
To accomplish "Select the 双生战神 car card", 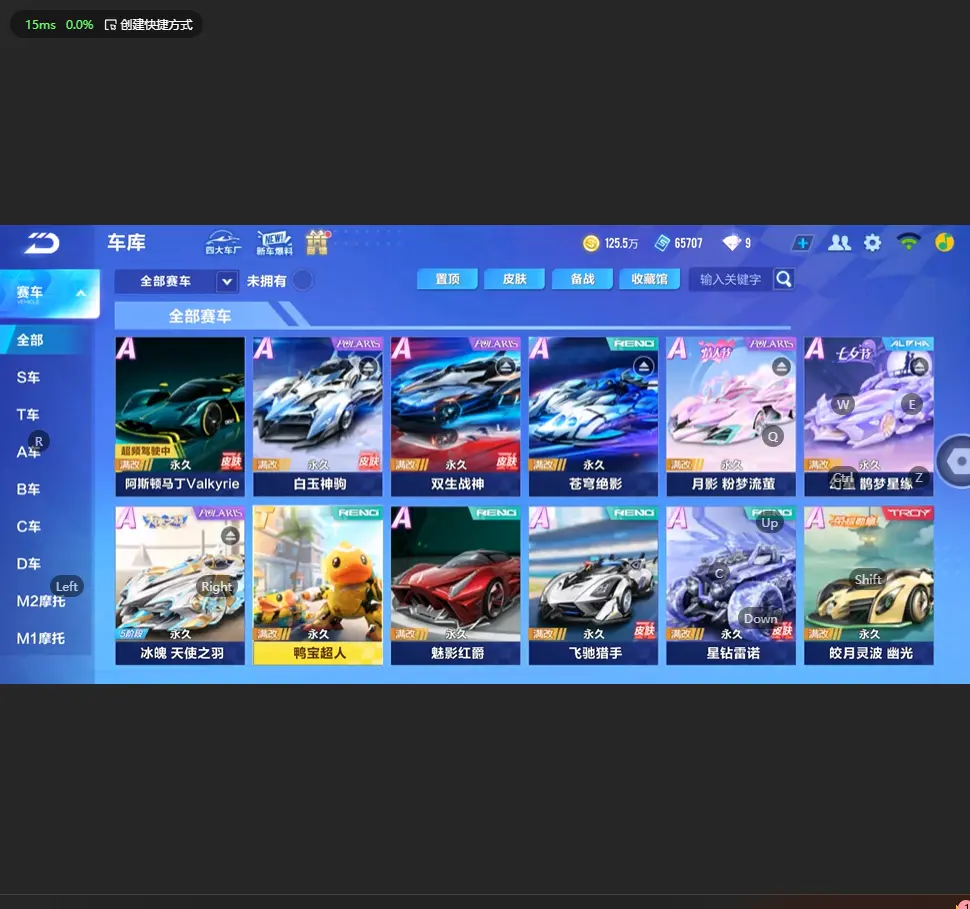I will [x=456, y=416].
